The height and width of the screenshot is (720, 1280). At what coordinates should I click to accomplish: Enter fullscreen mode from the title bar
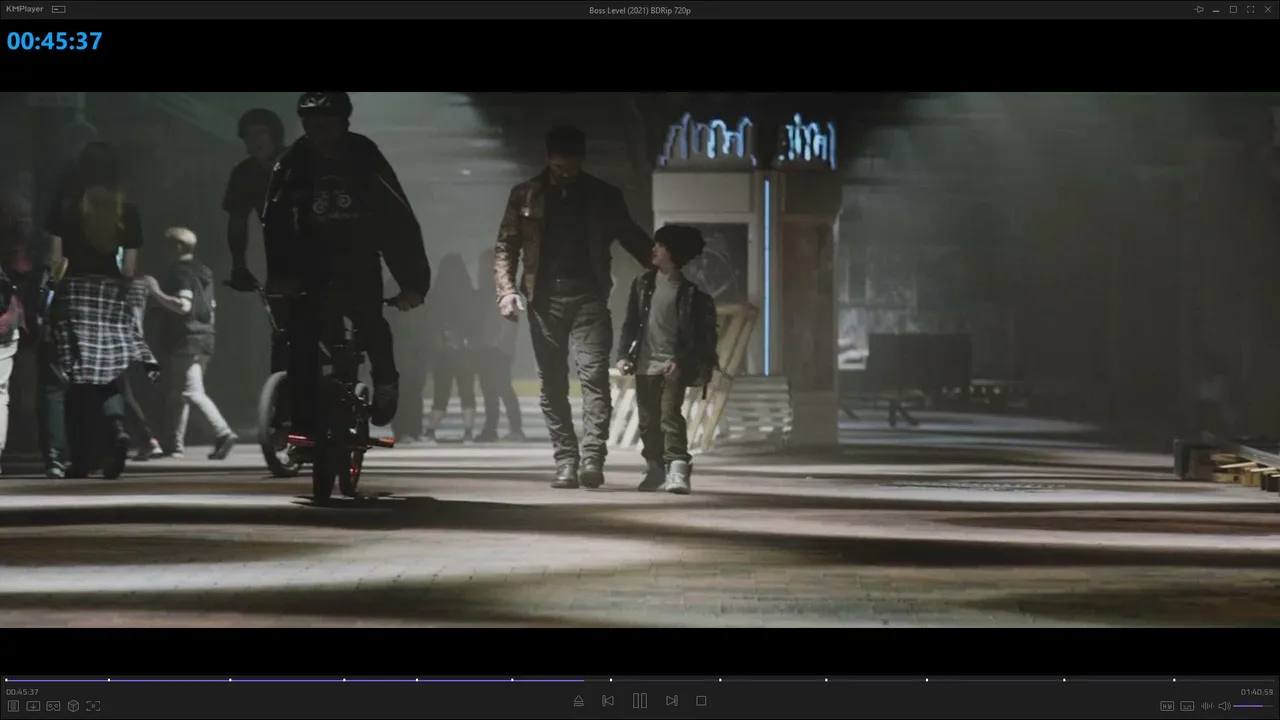[1250, 9]
